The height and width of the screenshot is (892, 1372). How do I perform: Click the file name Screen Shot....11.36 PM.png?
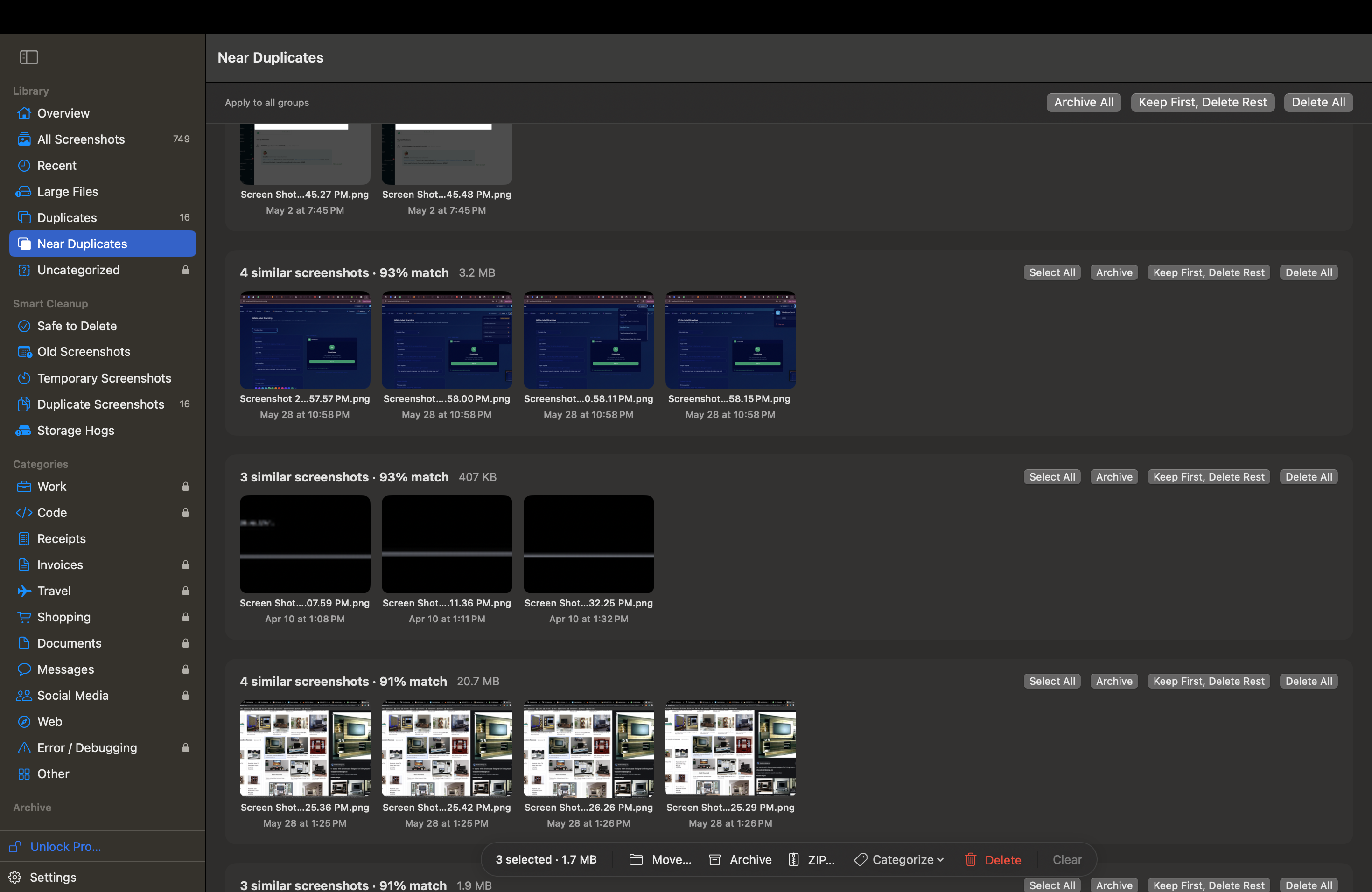tap(447, 603)
